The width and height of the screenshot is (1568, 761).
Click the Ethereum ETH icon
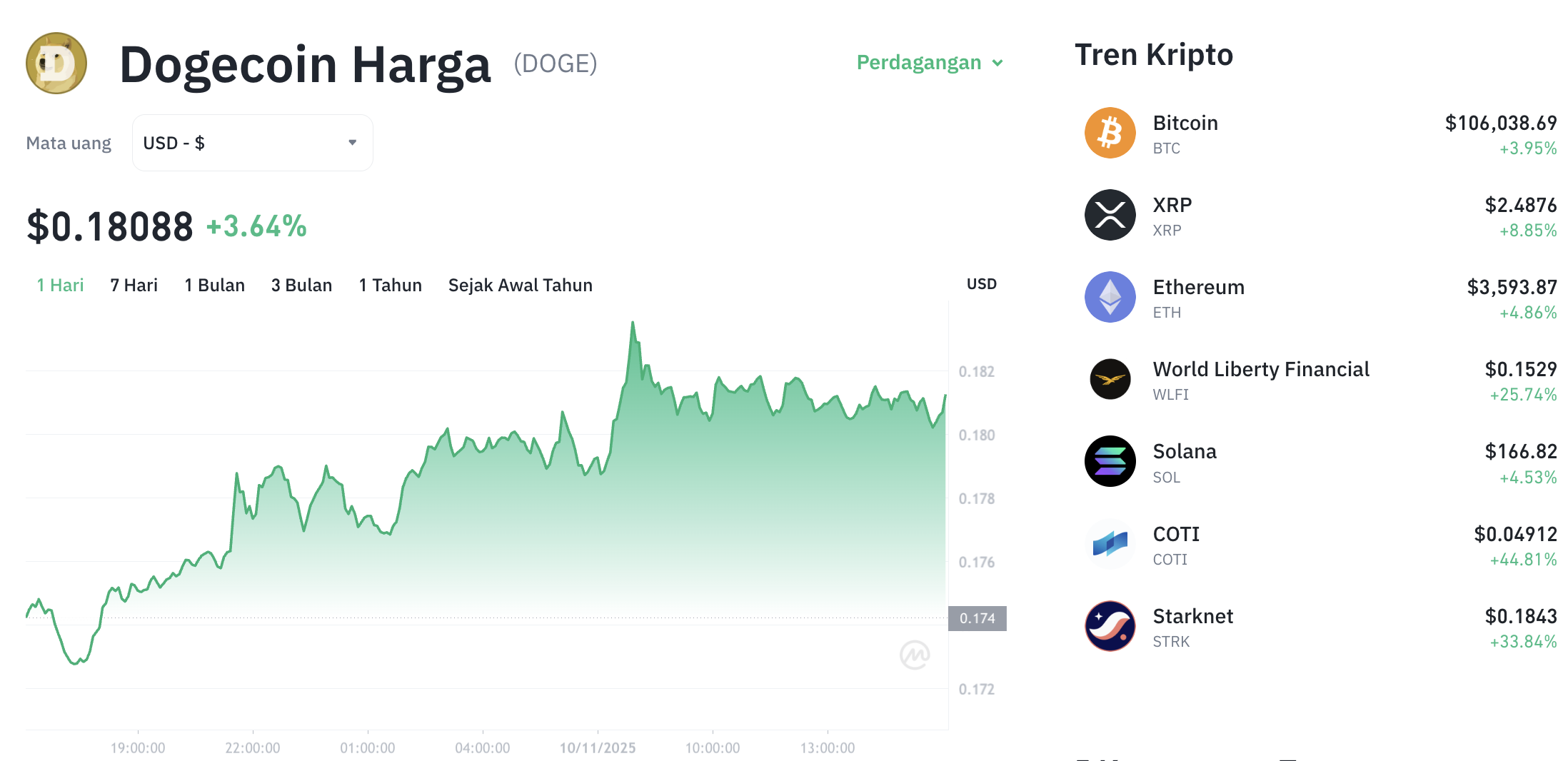pyautogui.click(x=1110, y=296)
